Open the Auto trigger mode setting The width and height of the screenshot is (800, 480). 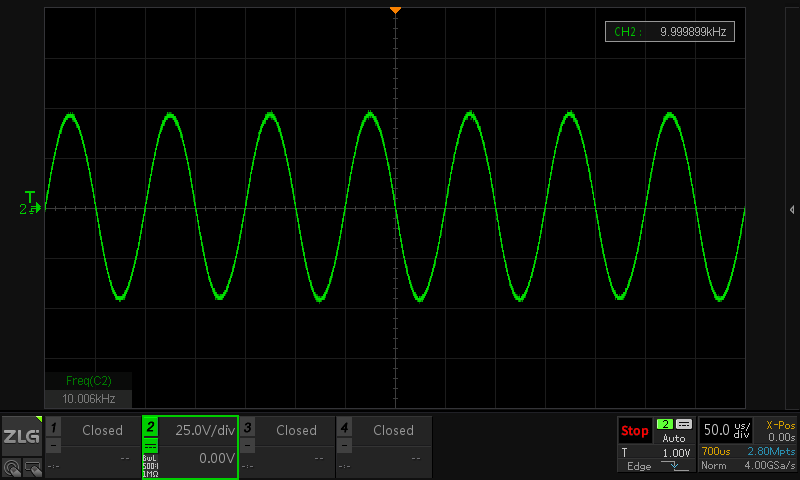[x=673, y=438]
